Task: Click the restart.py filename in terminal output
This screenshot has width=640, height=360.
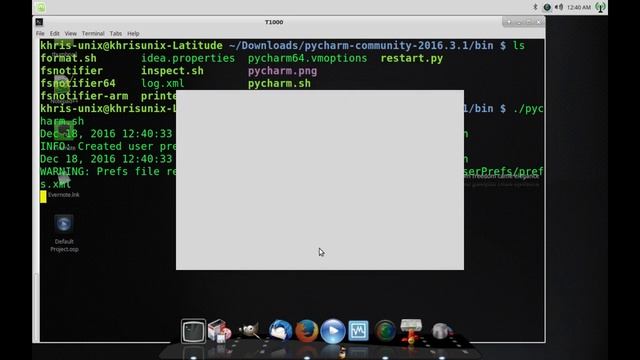Action: point(411,58)
